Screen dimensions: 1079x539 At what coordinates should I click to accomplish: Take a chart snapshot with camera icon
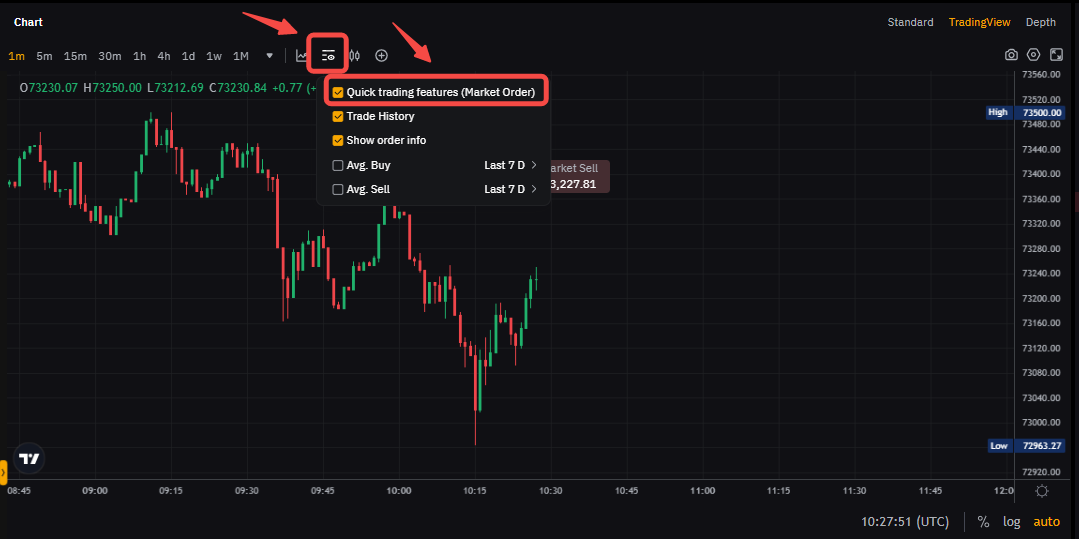click(1011, 55)
